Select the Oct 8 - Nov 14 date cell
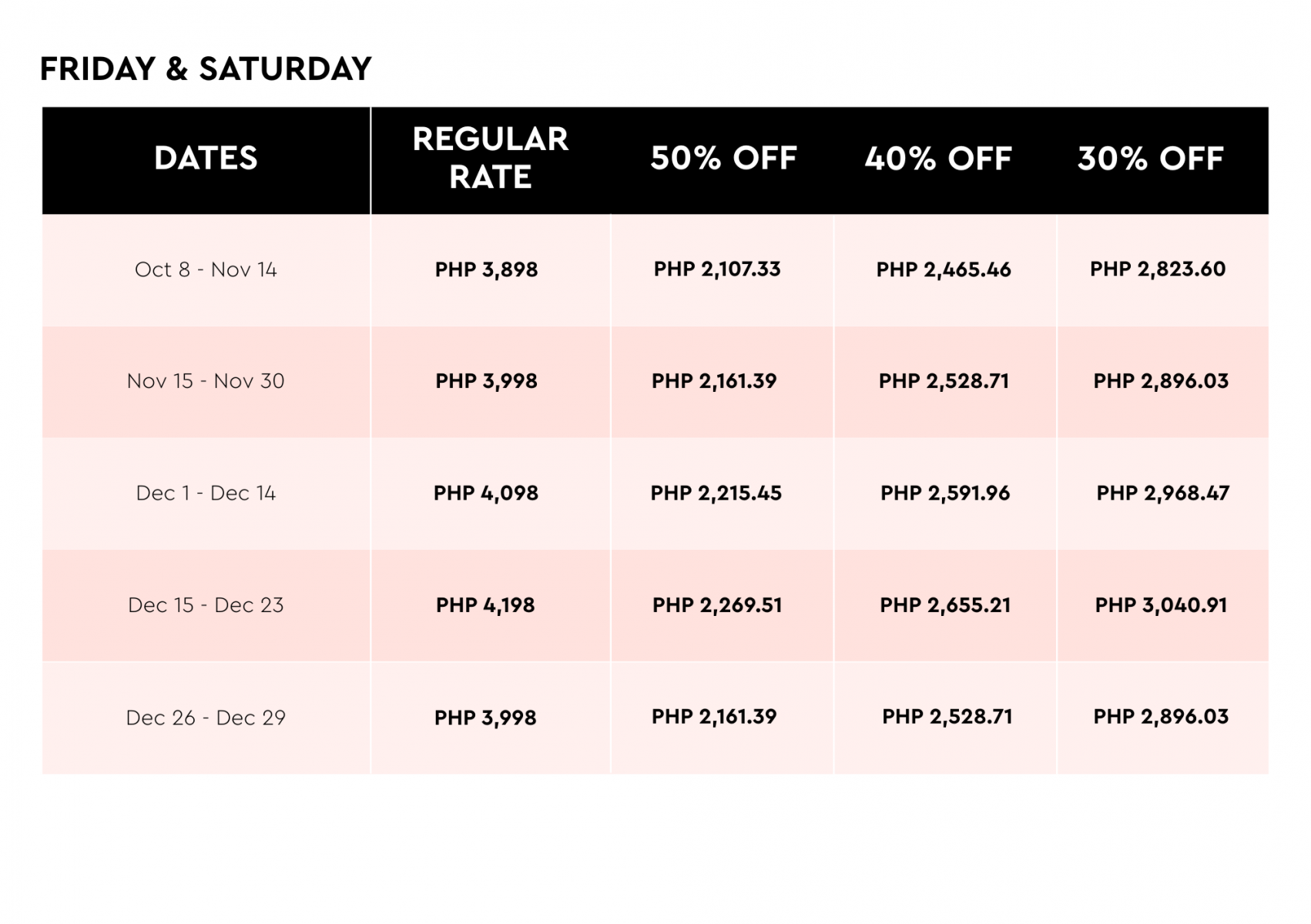 point(206,269)
